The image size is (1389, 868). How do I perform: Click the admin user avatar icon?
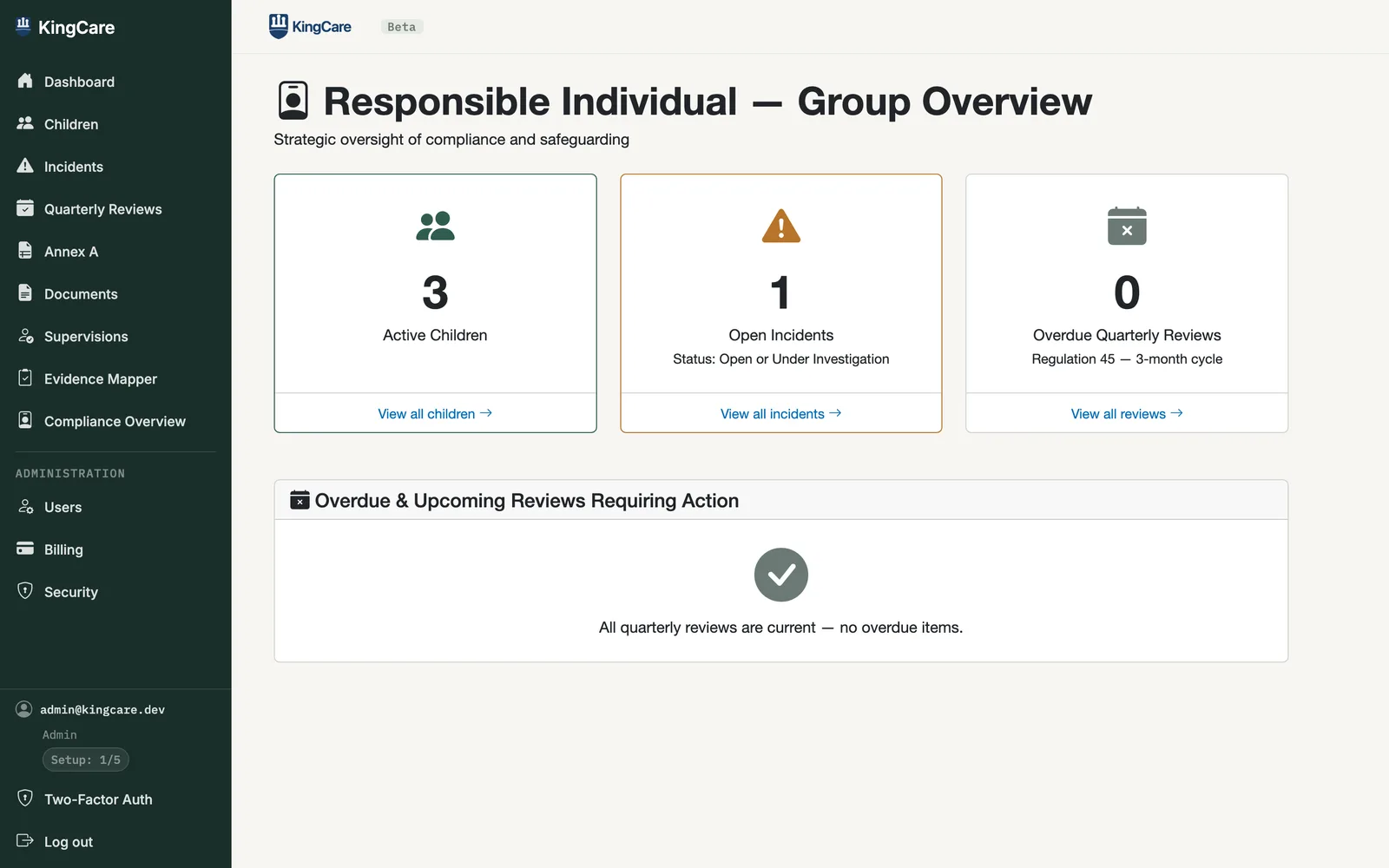[24, 709]
